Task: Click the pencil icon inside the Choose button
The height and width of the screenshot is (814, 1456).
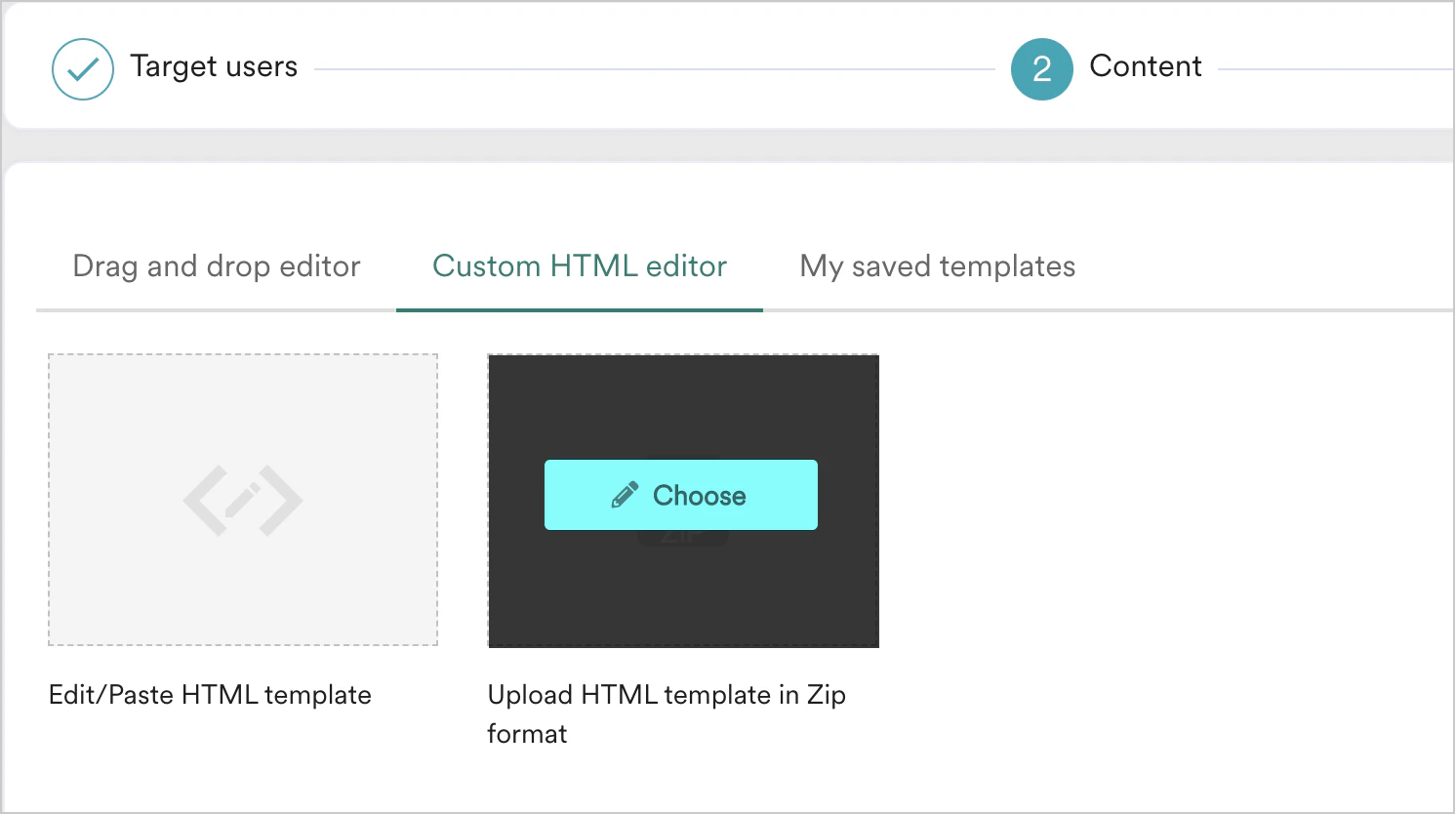Action: tap(624, 495)
